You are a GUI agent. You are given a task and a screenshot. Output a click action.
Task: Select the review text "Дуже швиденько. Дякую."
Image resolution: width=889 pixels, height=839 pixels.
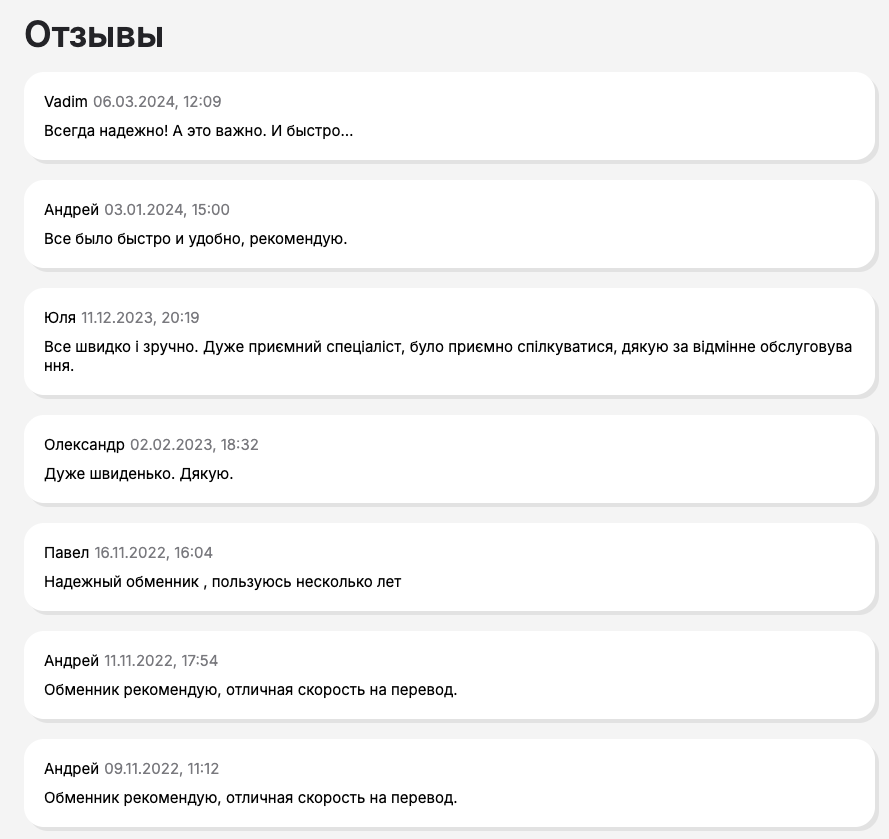[x=138, y=473]
